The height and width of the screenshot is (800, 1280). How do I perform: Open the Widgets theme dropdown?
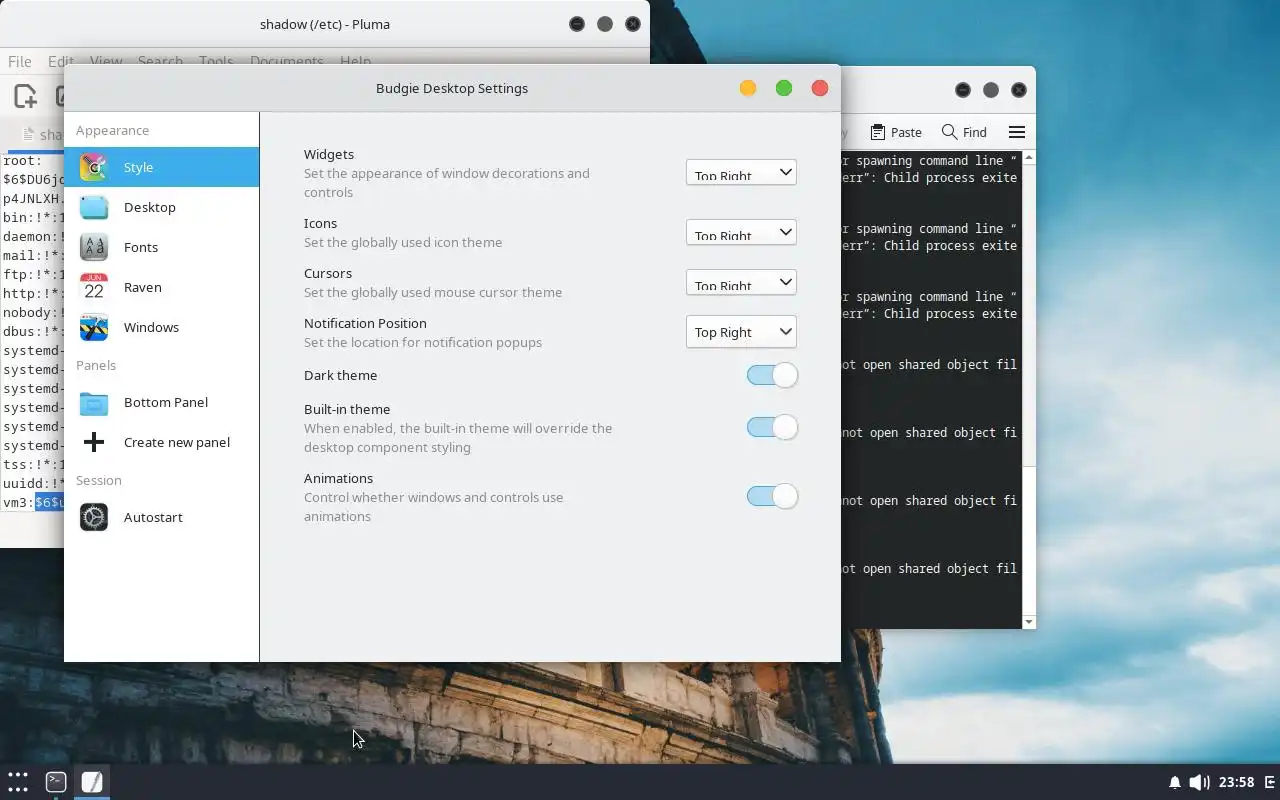click(x=741, y=172)
